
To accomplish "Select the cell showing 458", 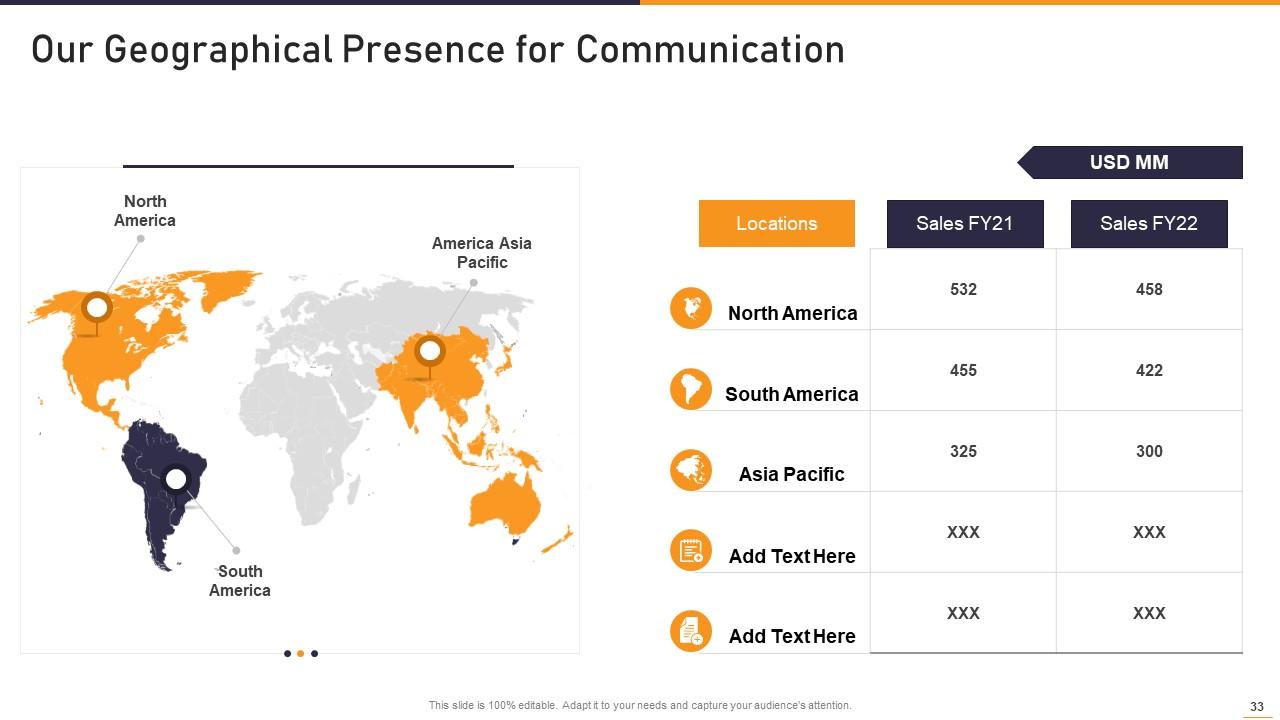I will pos(1149,289).
